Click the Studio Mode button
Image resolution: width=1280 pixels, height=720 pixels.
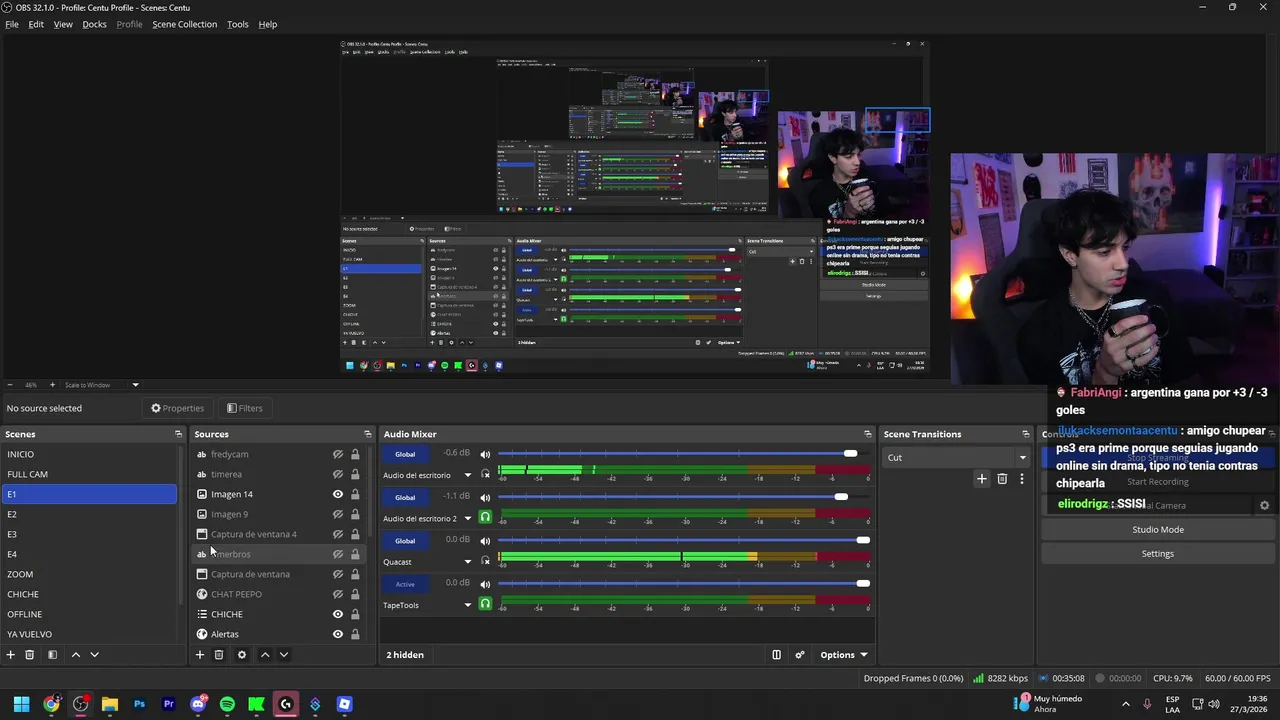(1158, 529)
